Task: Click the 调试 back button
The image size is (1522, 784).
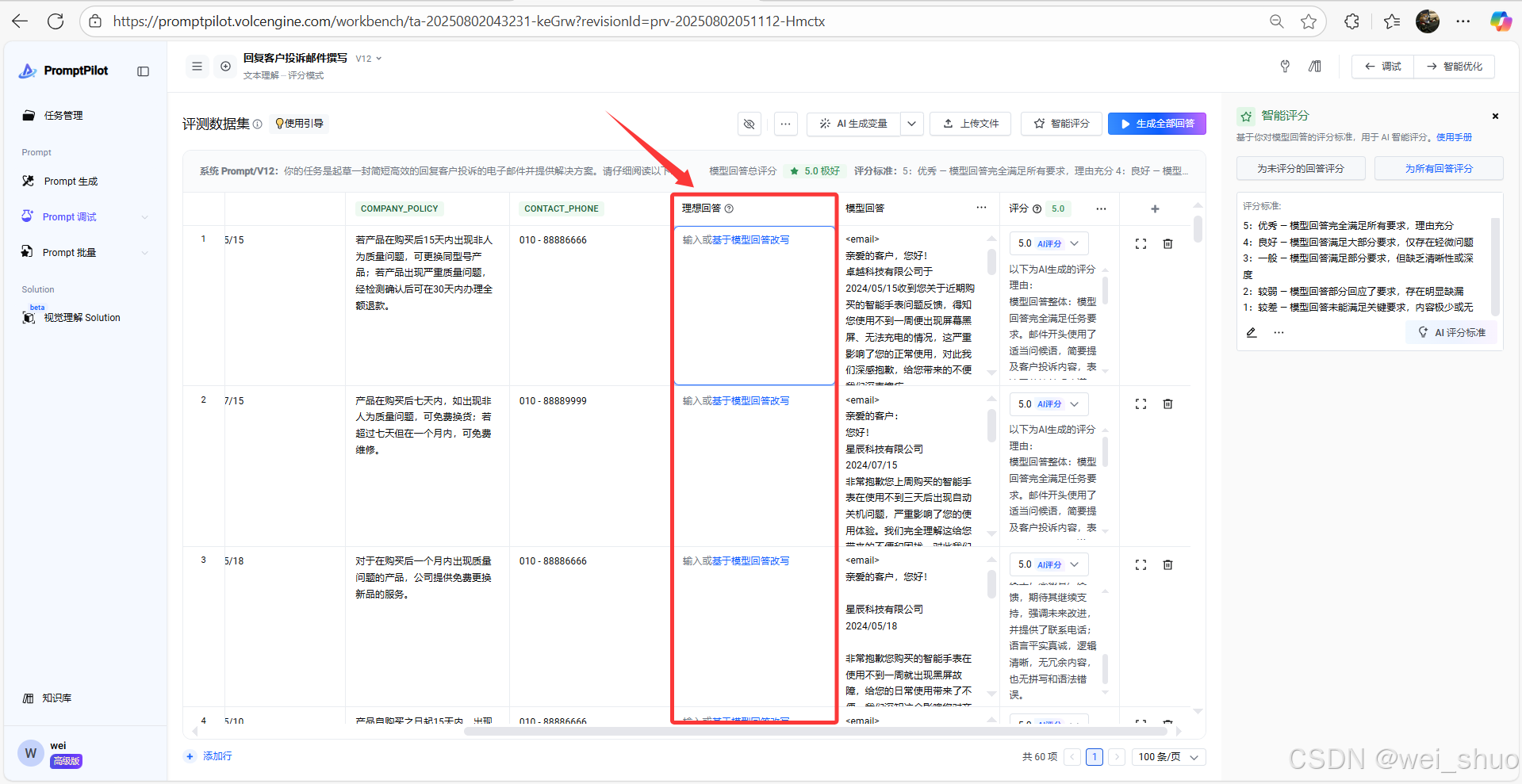Action: click(1383, 67)
